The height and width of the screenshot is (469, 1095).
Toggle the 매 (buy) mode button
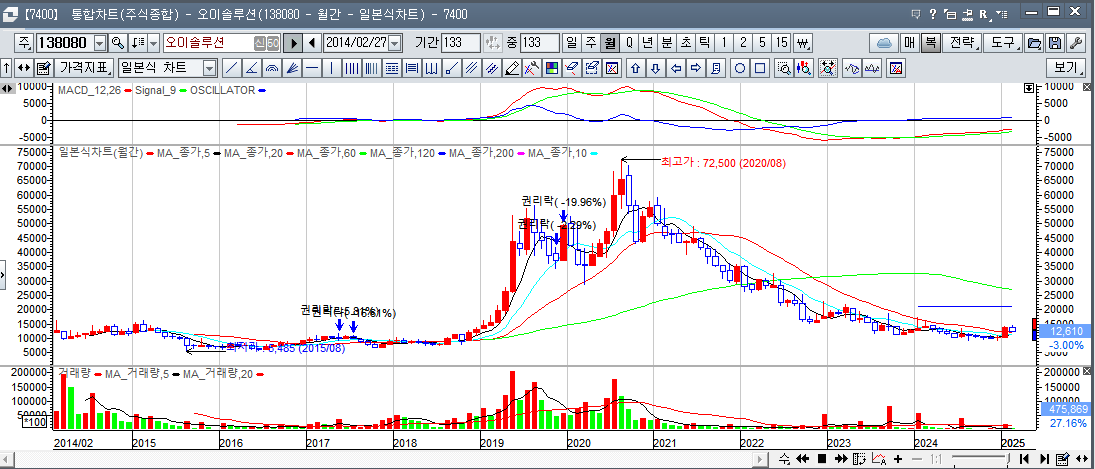(x=910, y=43)
